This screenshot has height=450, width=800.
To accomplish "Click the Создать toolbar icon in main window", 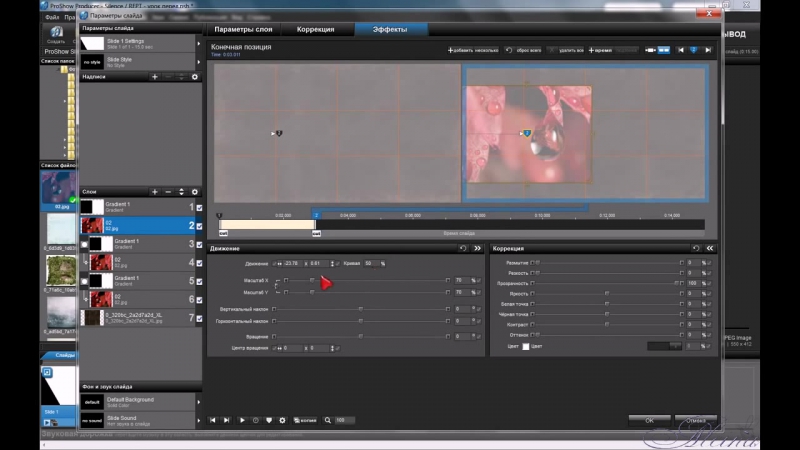I will (x=56, y=34).
